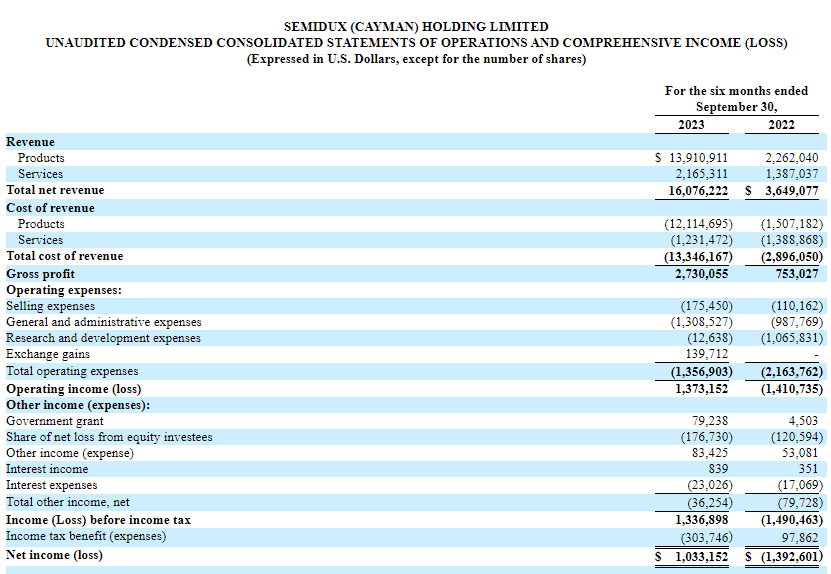Click government grant value 79,238

(x=710, y=421)
